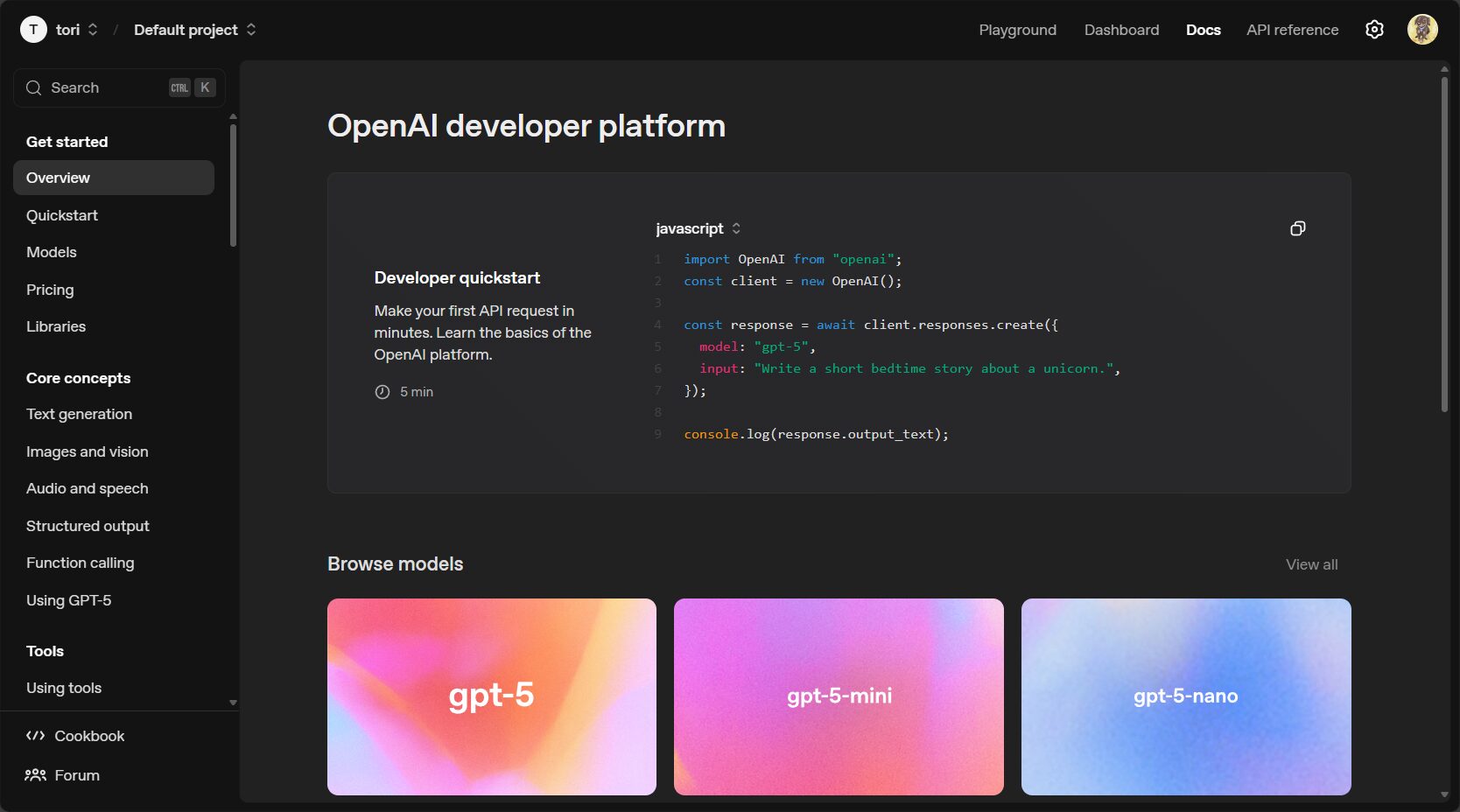Open the Default project selector
Screen dimensions: 1460x812
195,30
